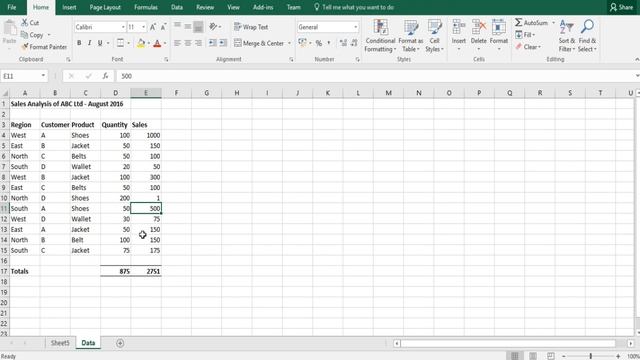Image resolution: width=640 pixels, height=360 pixels.
Task: Increase font size with the large A
Action: (x=153, y=27)
